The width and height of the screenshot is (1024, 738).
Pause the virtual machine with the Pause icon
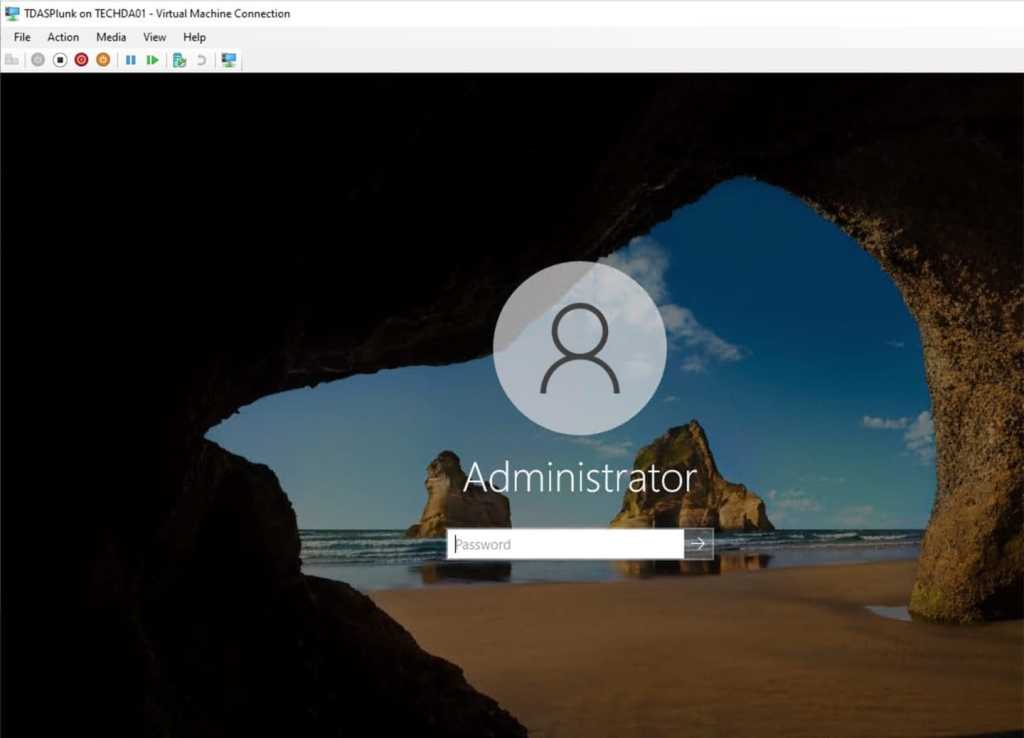click(131, 60)
